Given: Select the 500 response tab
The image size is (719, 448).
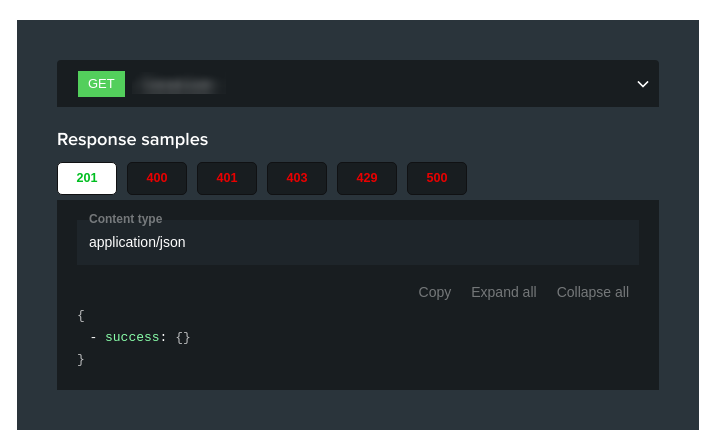Looking at the screenshot, I should click(x=437, y=178).
